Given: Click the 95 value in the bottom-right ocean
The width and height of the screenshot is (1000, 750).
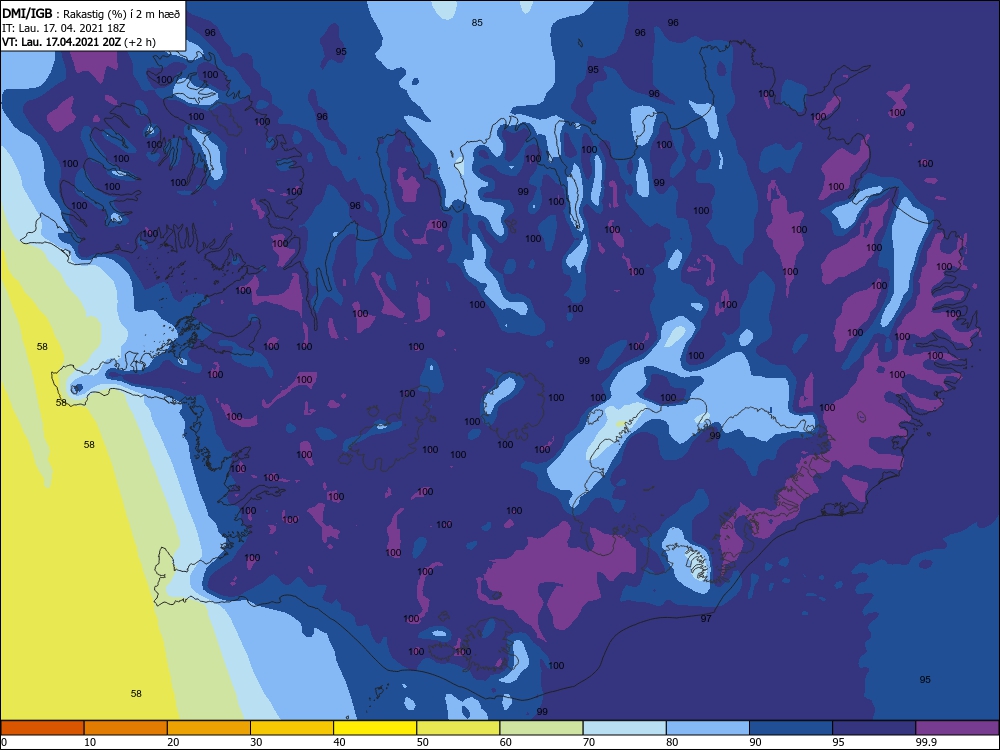Looking at the screenshot, I should click(x=925, y=679).
